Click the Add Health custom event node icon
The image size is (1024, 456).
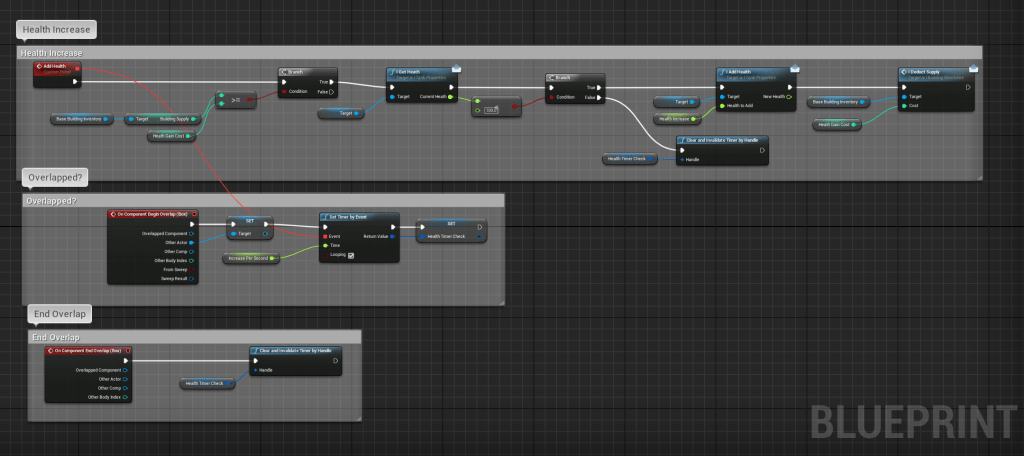[x=38, y=67]
